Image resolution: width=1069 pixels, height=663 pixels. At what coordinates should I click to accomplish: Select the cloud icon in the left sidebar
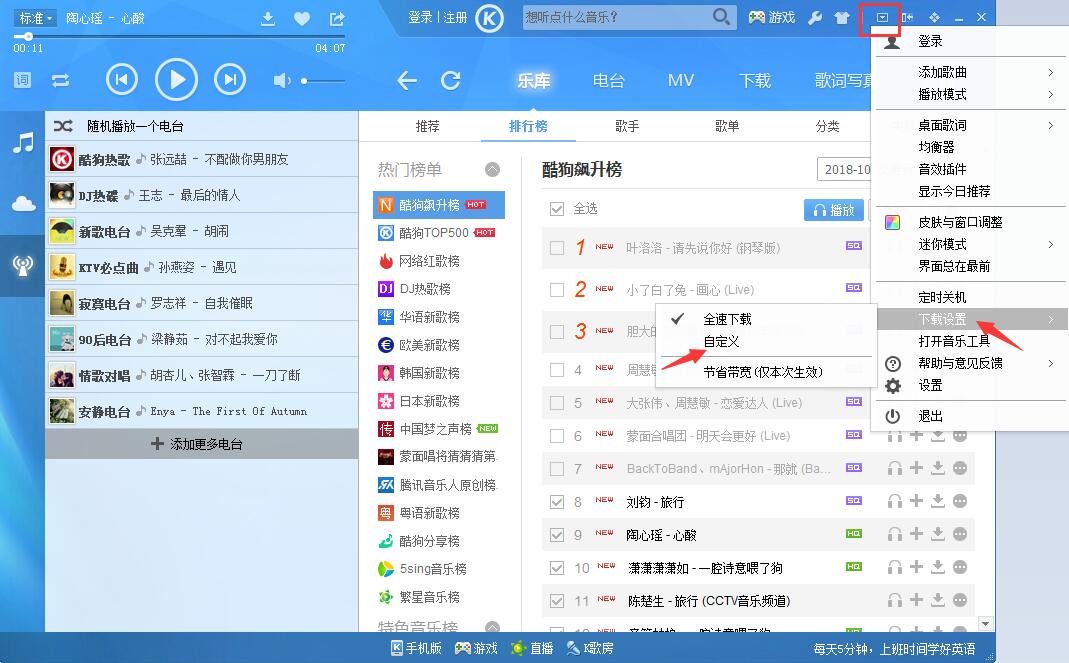coord(21,202)
